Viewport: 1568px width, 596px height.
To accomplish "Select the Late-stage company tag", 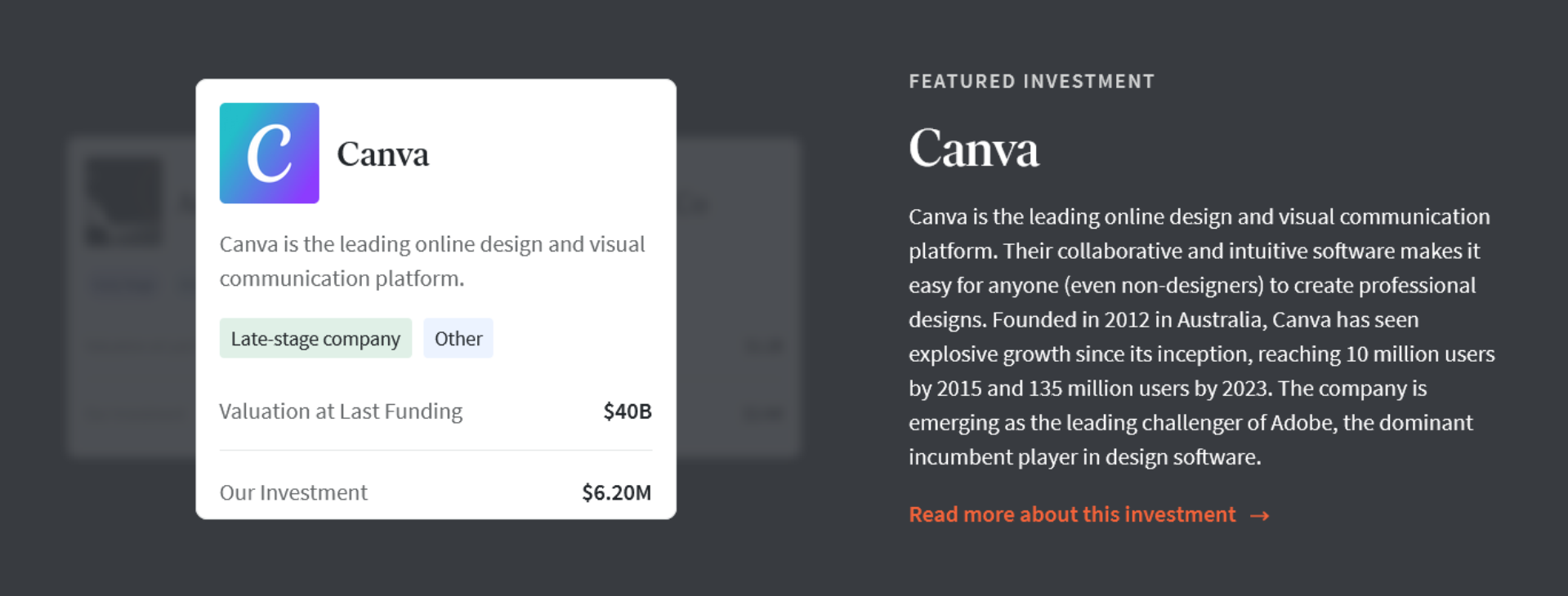I will tap(315, 338).
